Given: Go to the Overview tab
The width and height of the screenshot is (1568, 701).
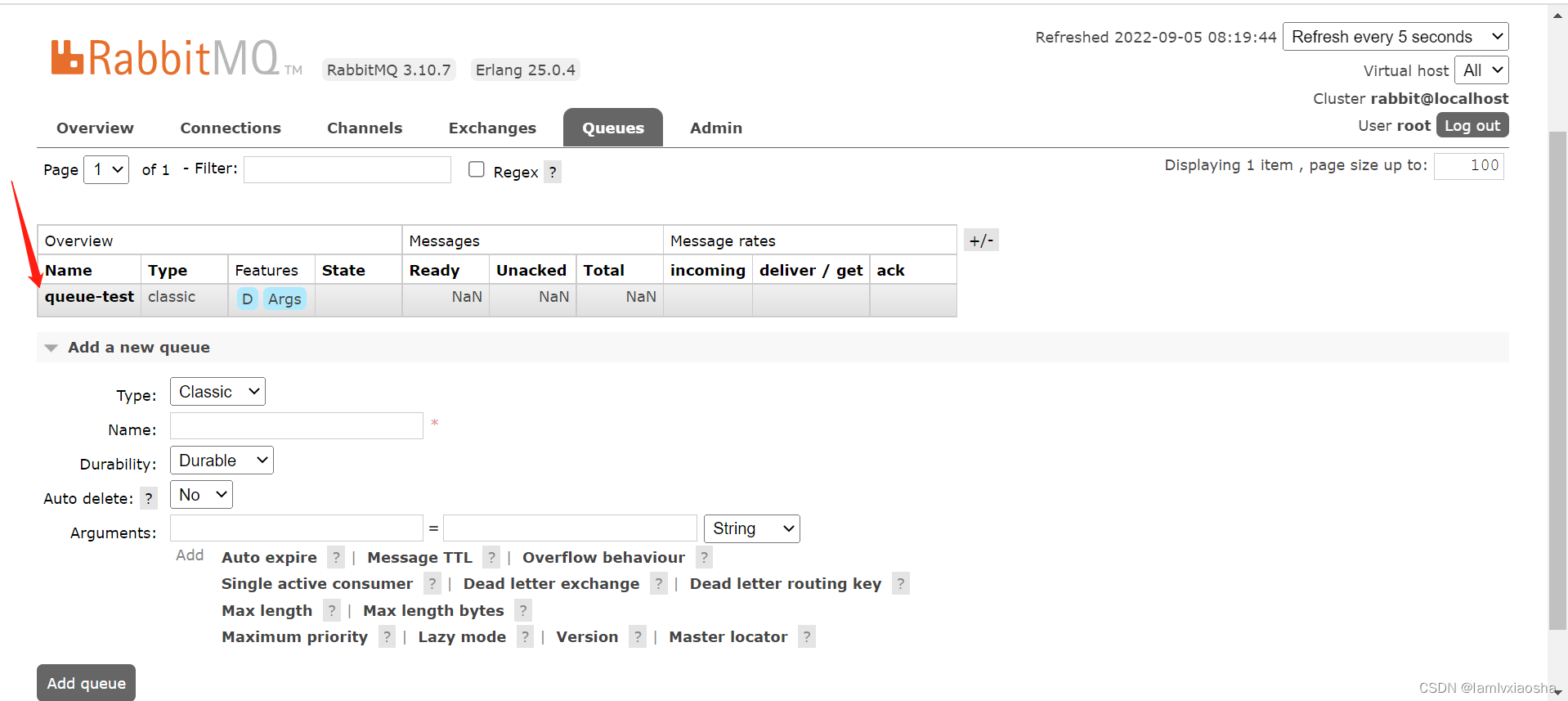Looking at the screenshot, I should click(95, 128).
